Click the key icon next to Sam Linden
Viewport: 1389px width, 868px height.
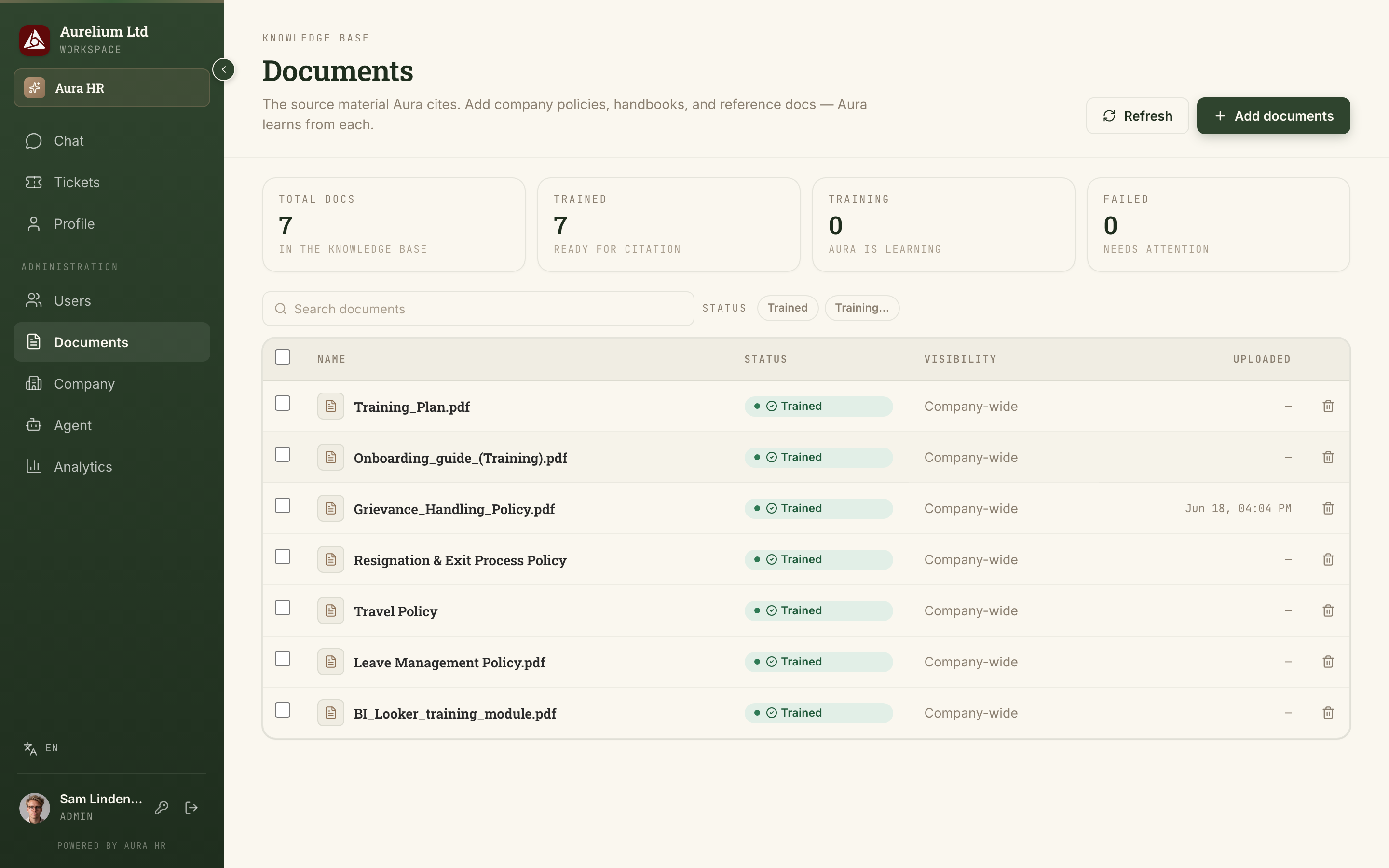(x=162, y=808)
